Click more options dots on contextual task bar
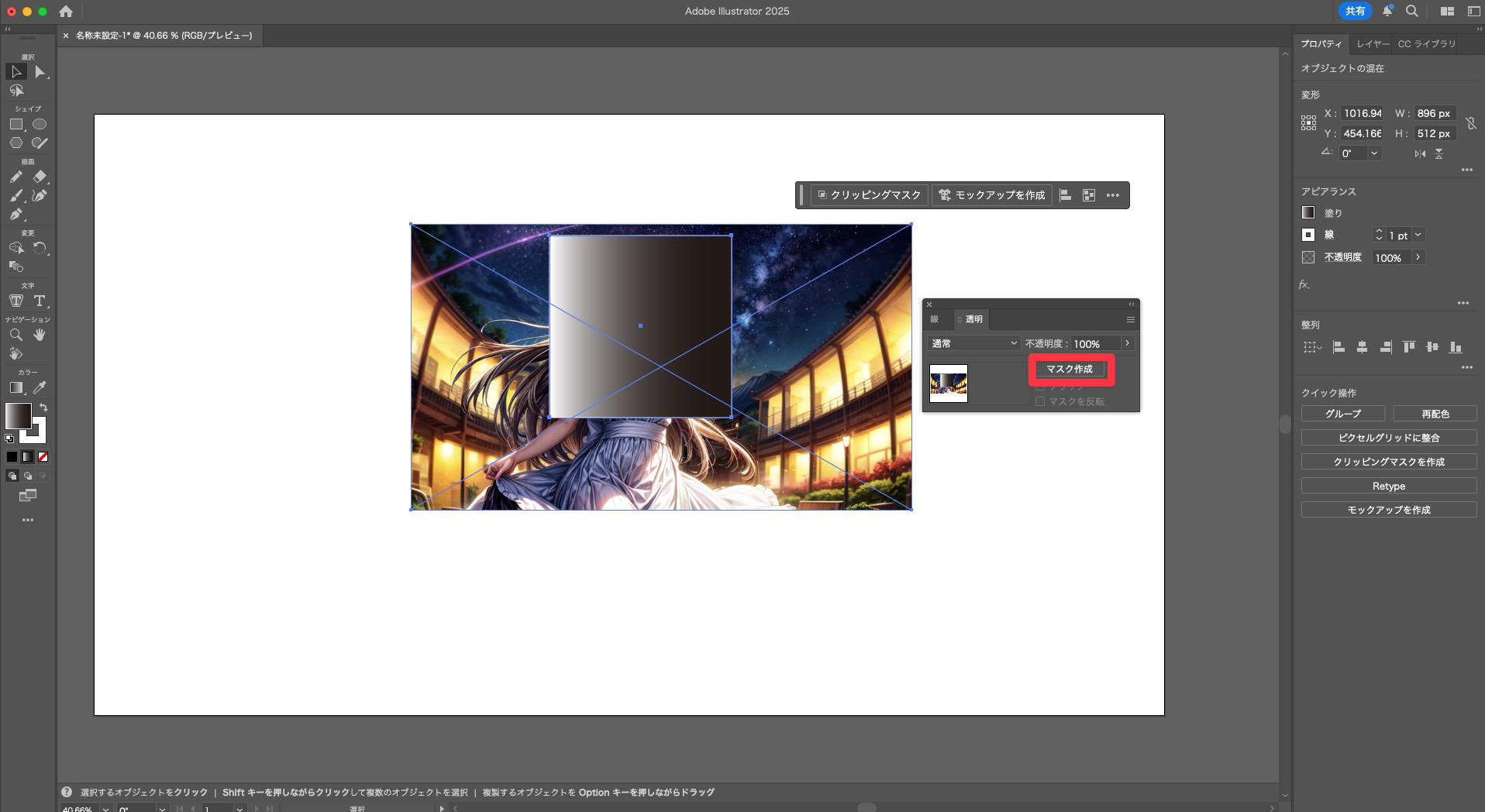 click(1113, 195)
